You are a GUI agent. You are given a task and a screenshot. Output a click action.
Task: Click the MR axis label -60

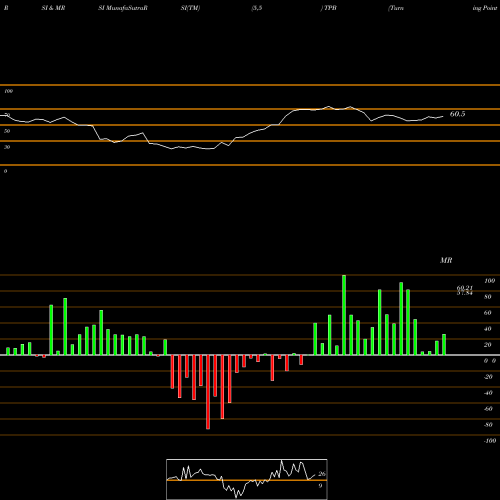point(488,409)
